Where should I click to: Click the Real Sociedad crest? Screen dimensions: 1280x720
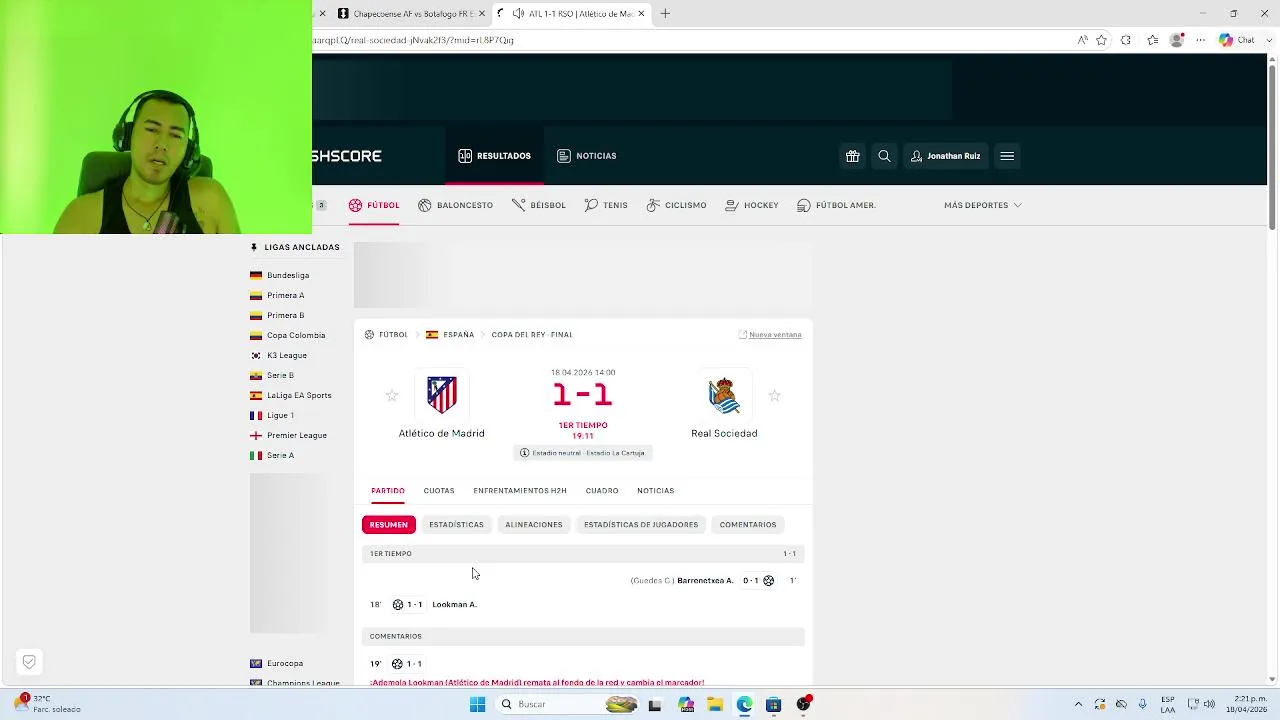pos(724,395)
